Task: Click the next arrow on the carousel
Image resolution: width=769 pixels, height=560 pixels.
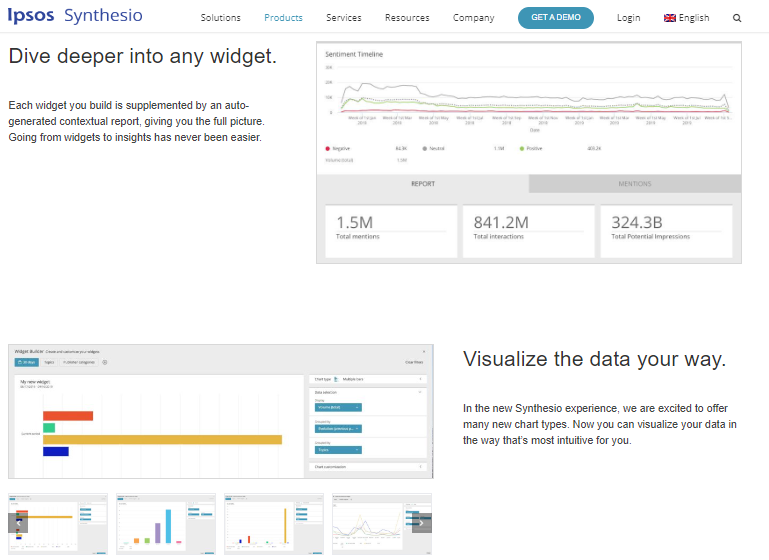Action: pyautogui.click(x=421, y=523)
